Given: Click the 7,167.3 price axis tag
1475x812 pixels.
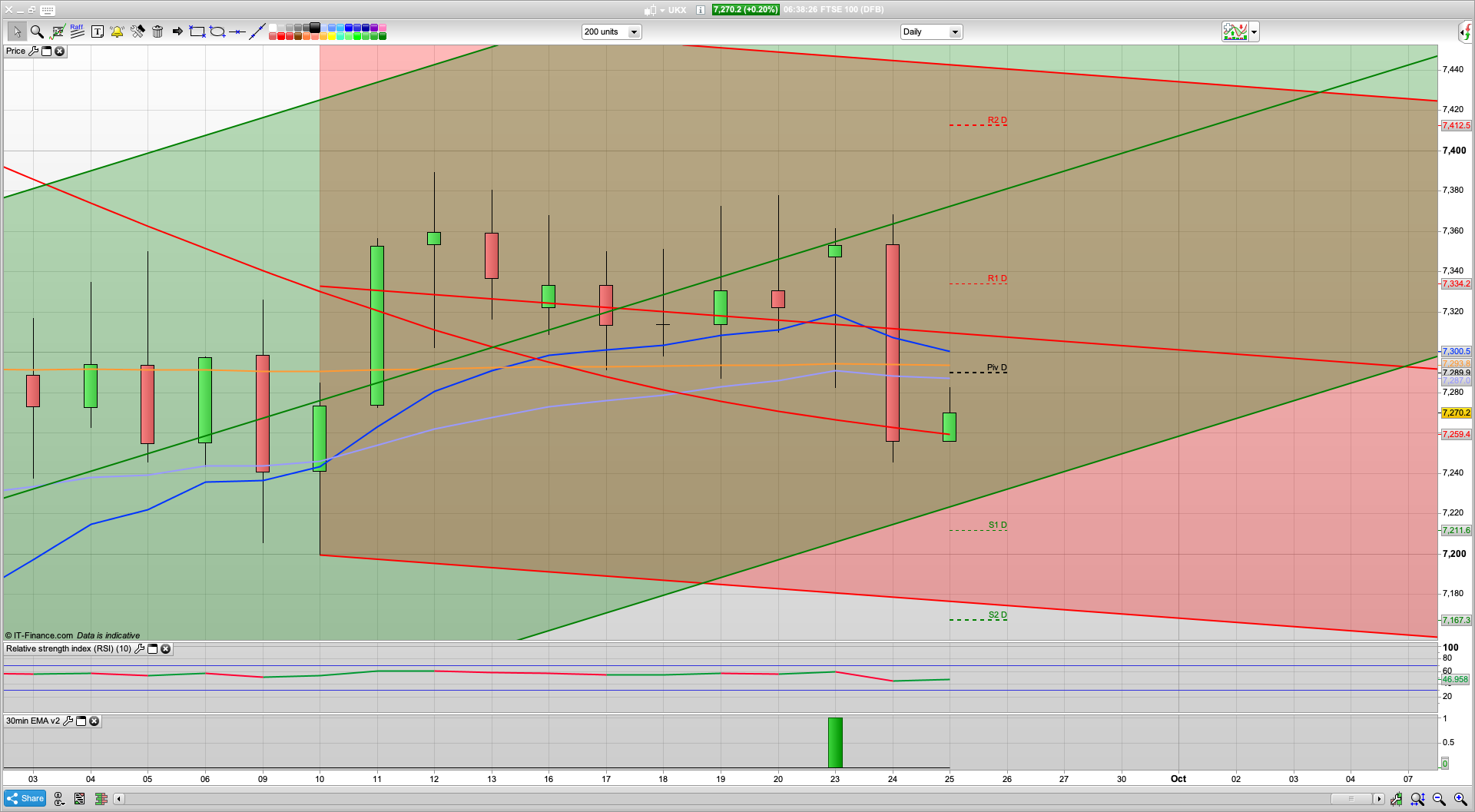Looking at the screenshot, I should tap(1456, 621).
